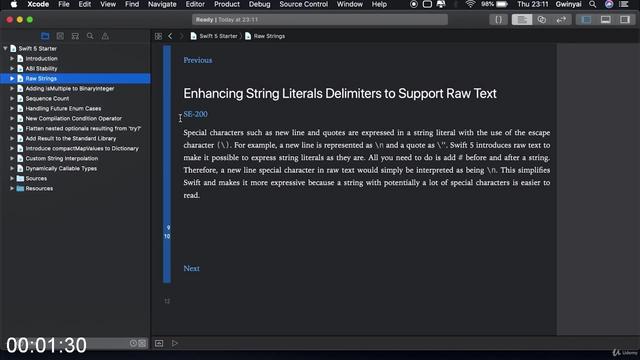Click the Thu 23:11 clock

(x=532, y=4)
